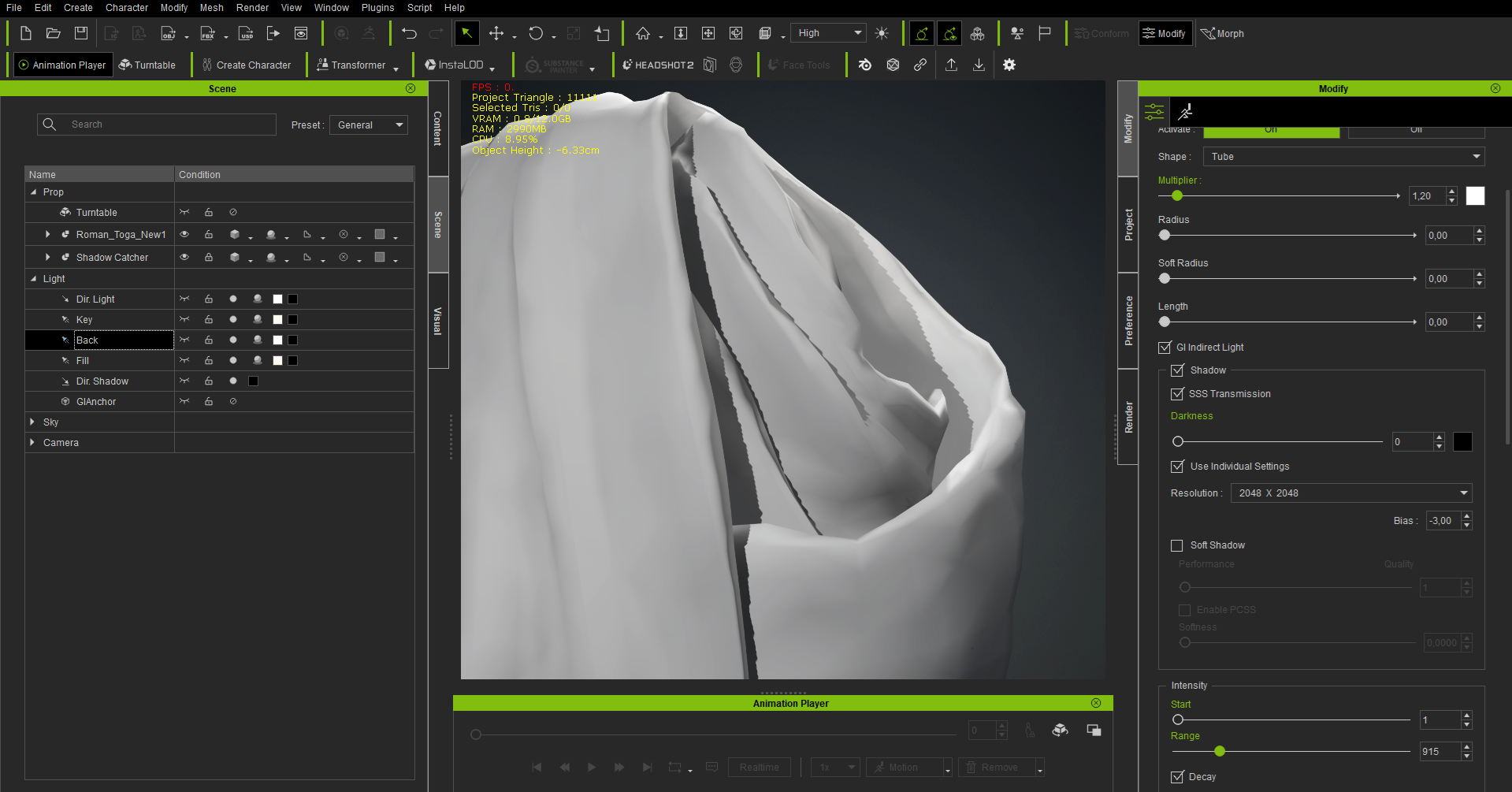Click the HEADSHOT2 plugin icon
The height and width of the screenshot is (792, 1512).
tap(658, 65)
